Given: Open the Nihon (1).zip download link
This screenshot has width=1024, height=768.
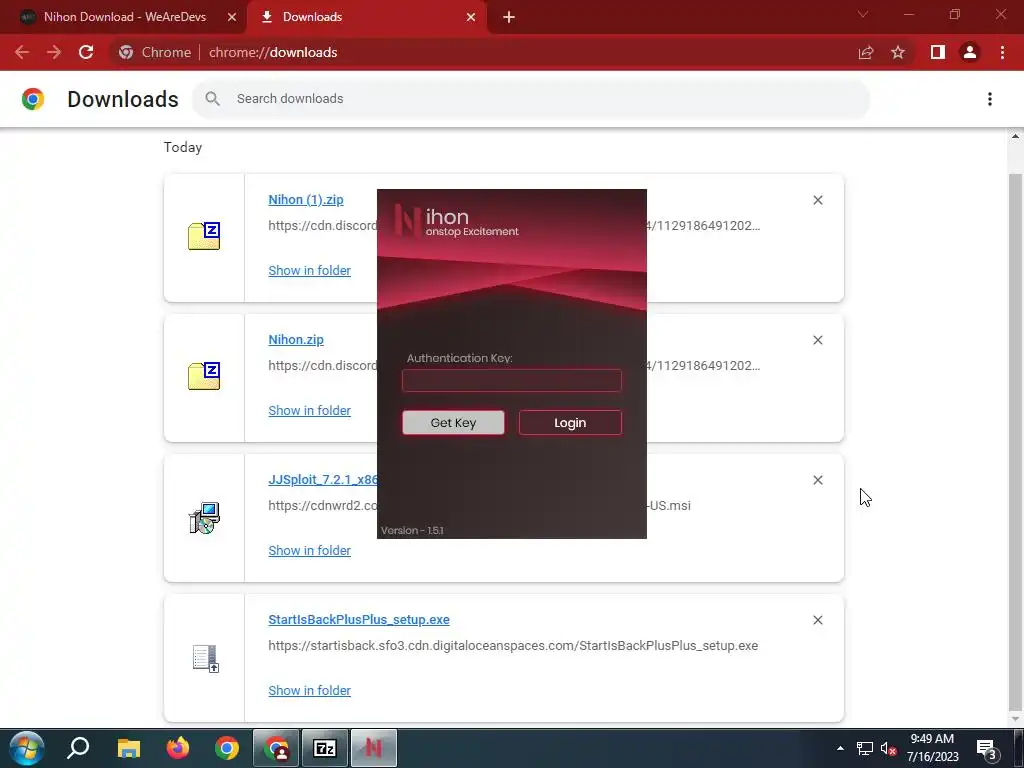Looking at the screenshot, I should tap(306, 200).
